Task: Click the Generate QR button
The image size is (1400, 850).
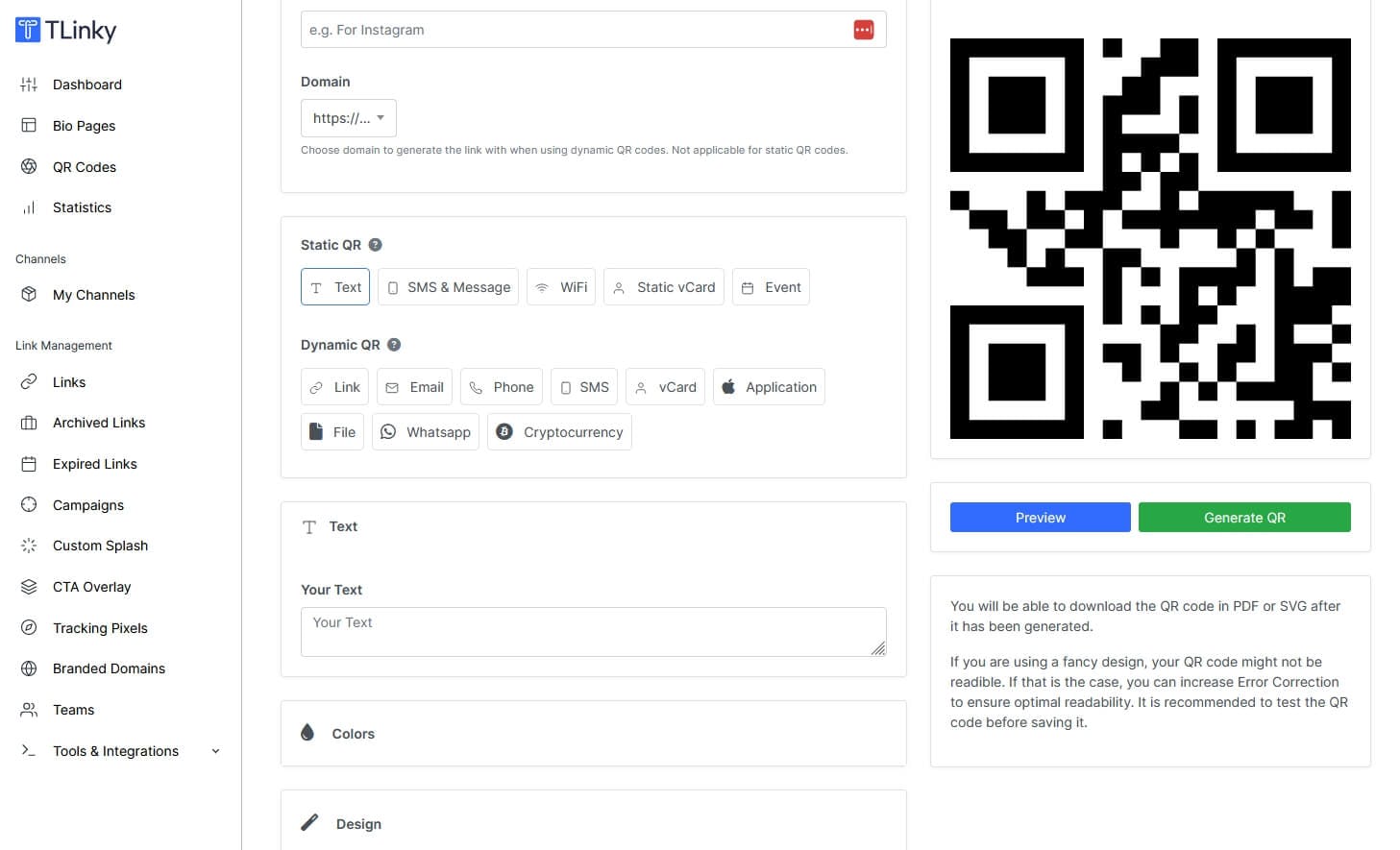Action: pos(1244,518)
